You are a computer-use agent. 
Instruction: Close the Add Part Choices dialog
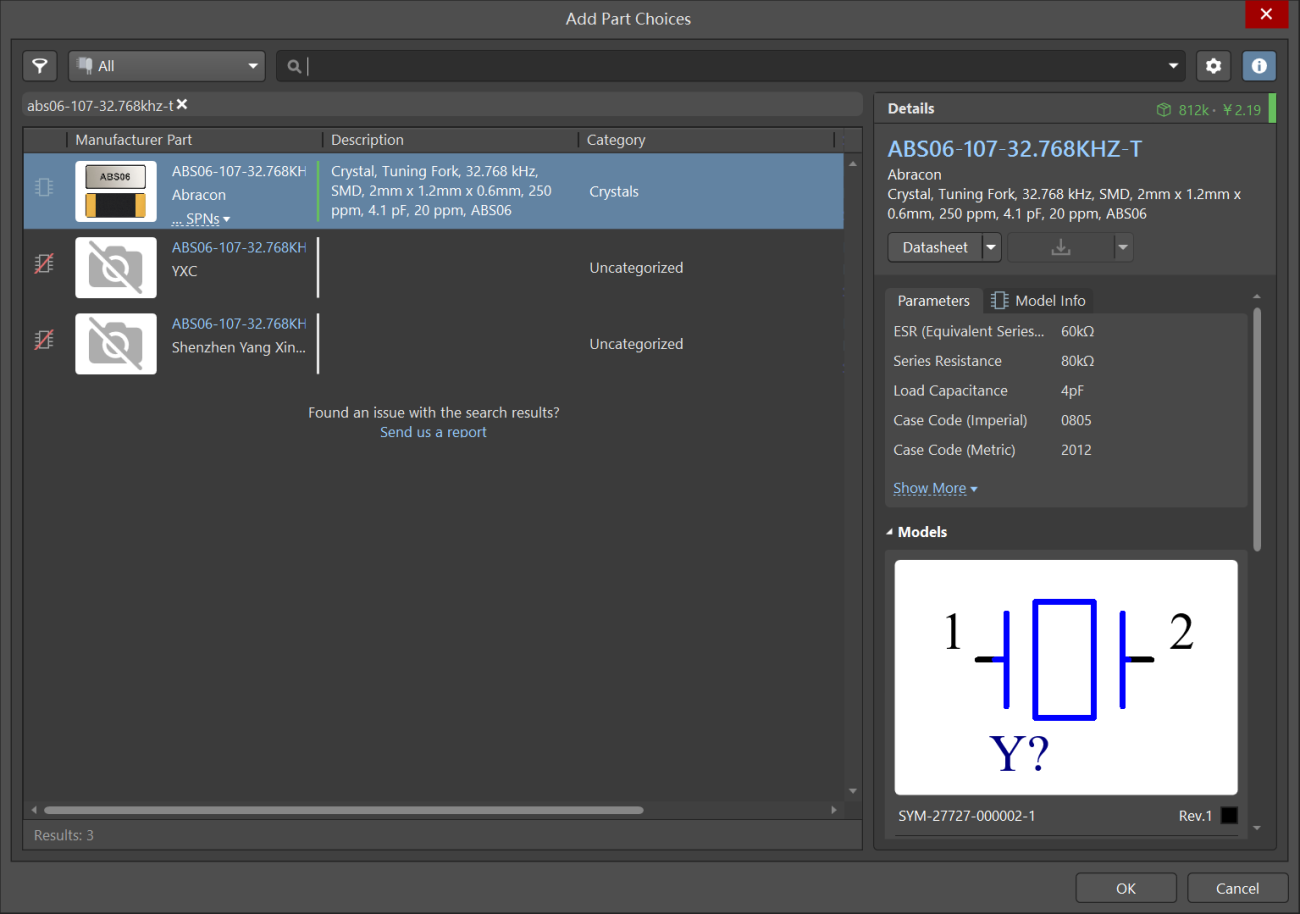tap(1266, 14)
